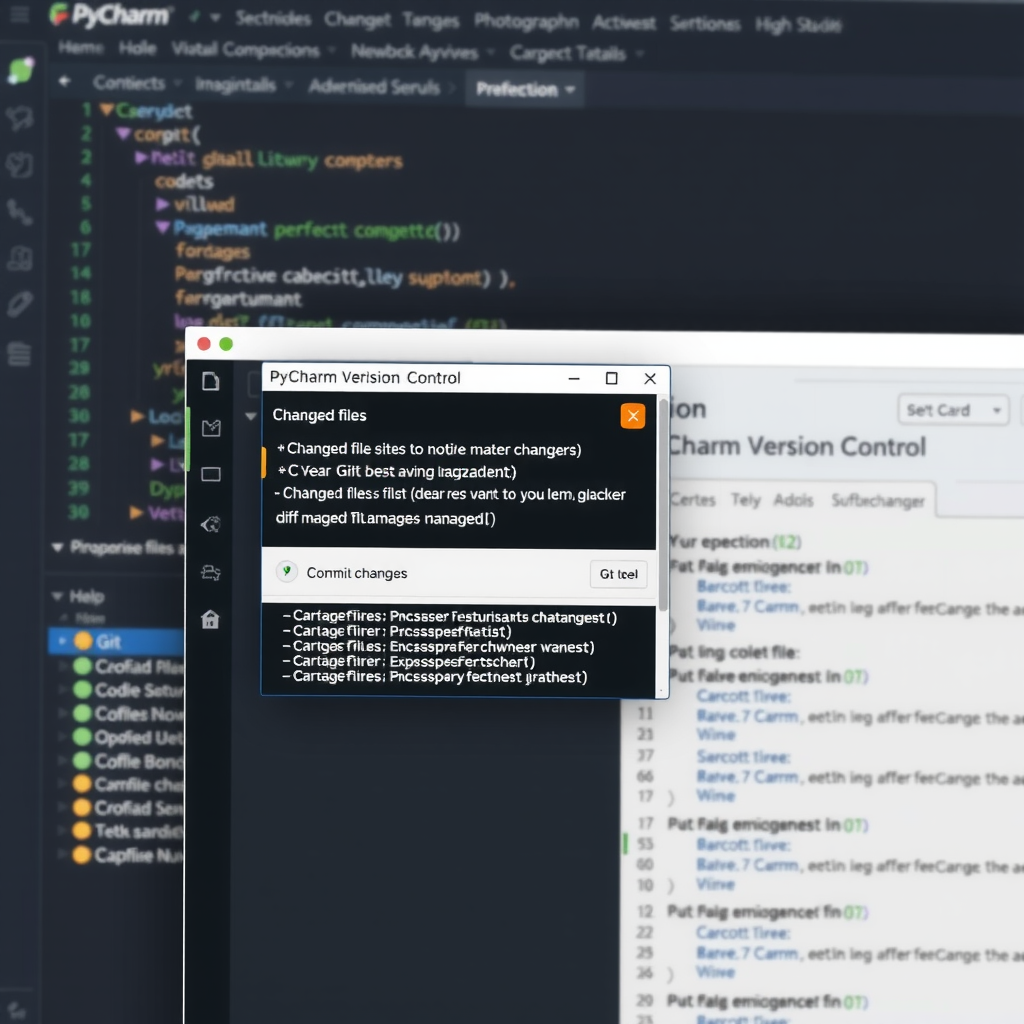Viewport: 1024px width, 1024px height.
Task: Expand the Git tree item
Action: click(62, 641)
